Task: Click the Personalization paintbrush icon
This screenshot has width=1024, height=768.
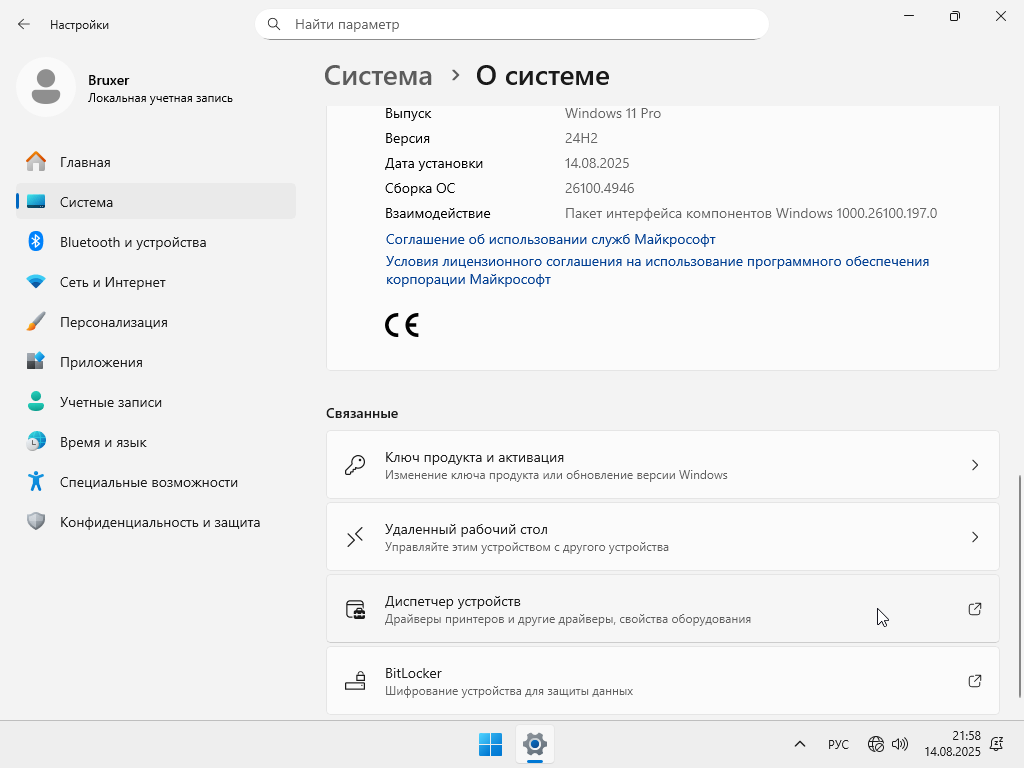Action: 36,321
